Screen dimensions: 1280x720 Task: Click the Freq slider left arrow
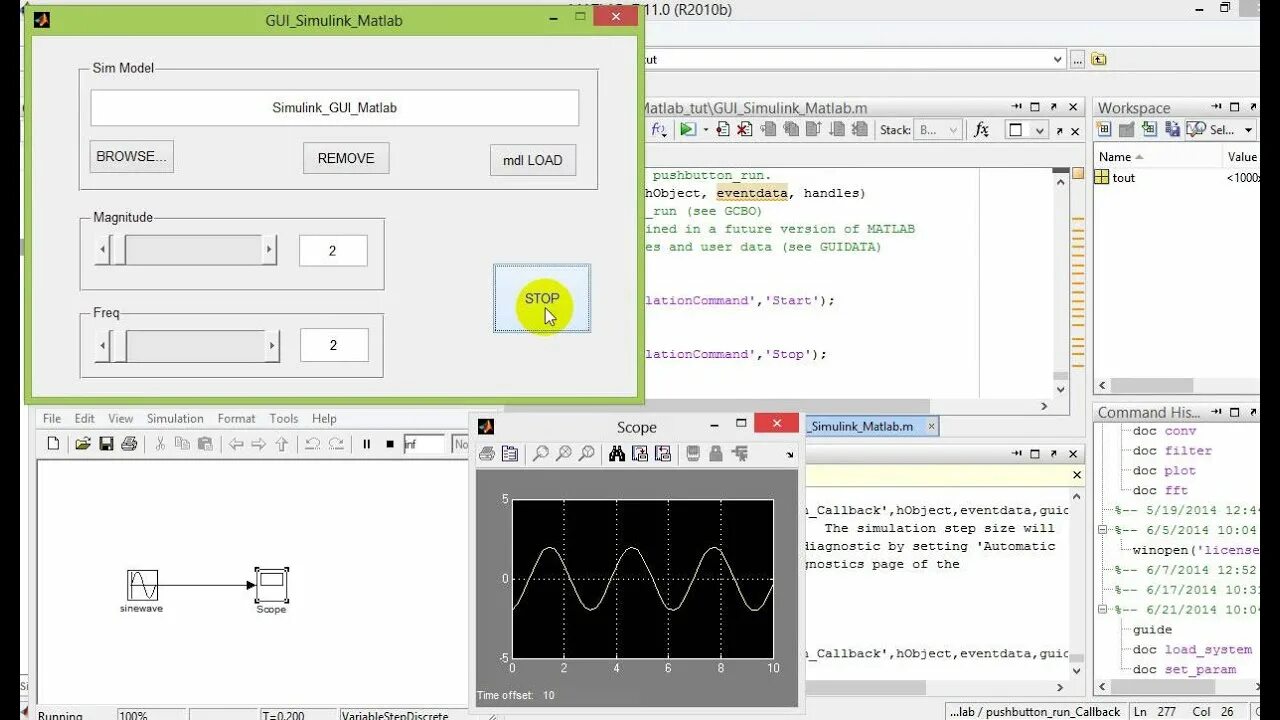(102, 346)
